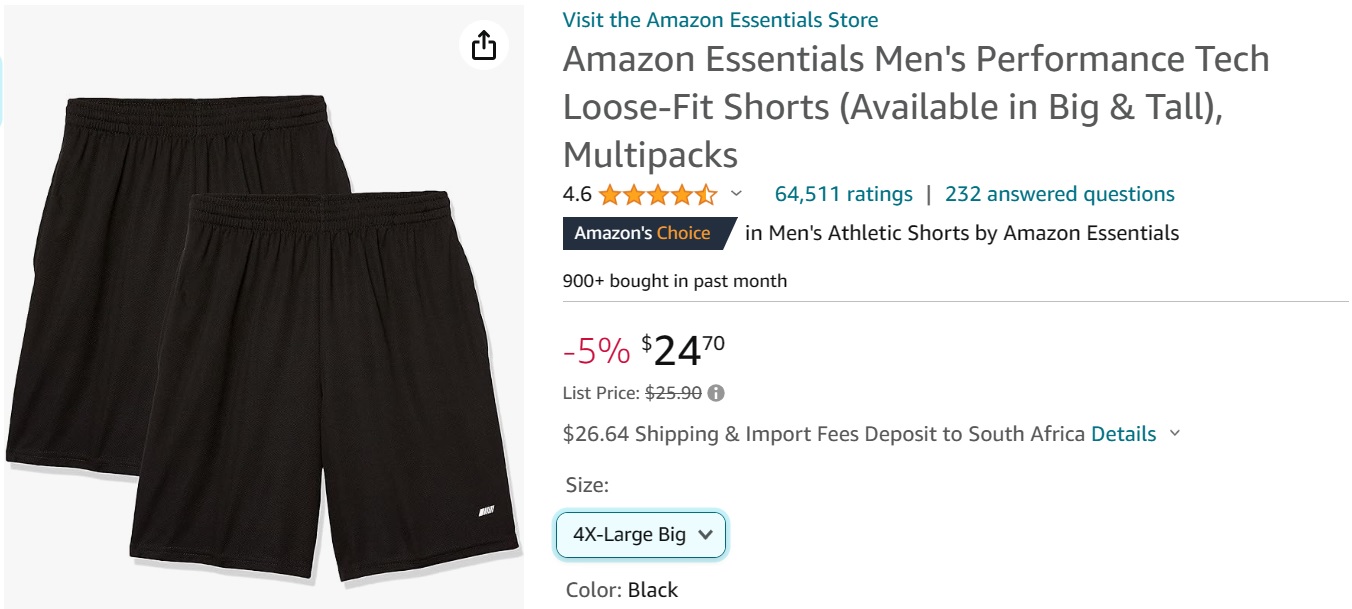Expand the rating breakdown chevron beside stars
Screen dimensions: 1352x609
tap(737, 194)
